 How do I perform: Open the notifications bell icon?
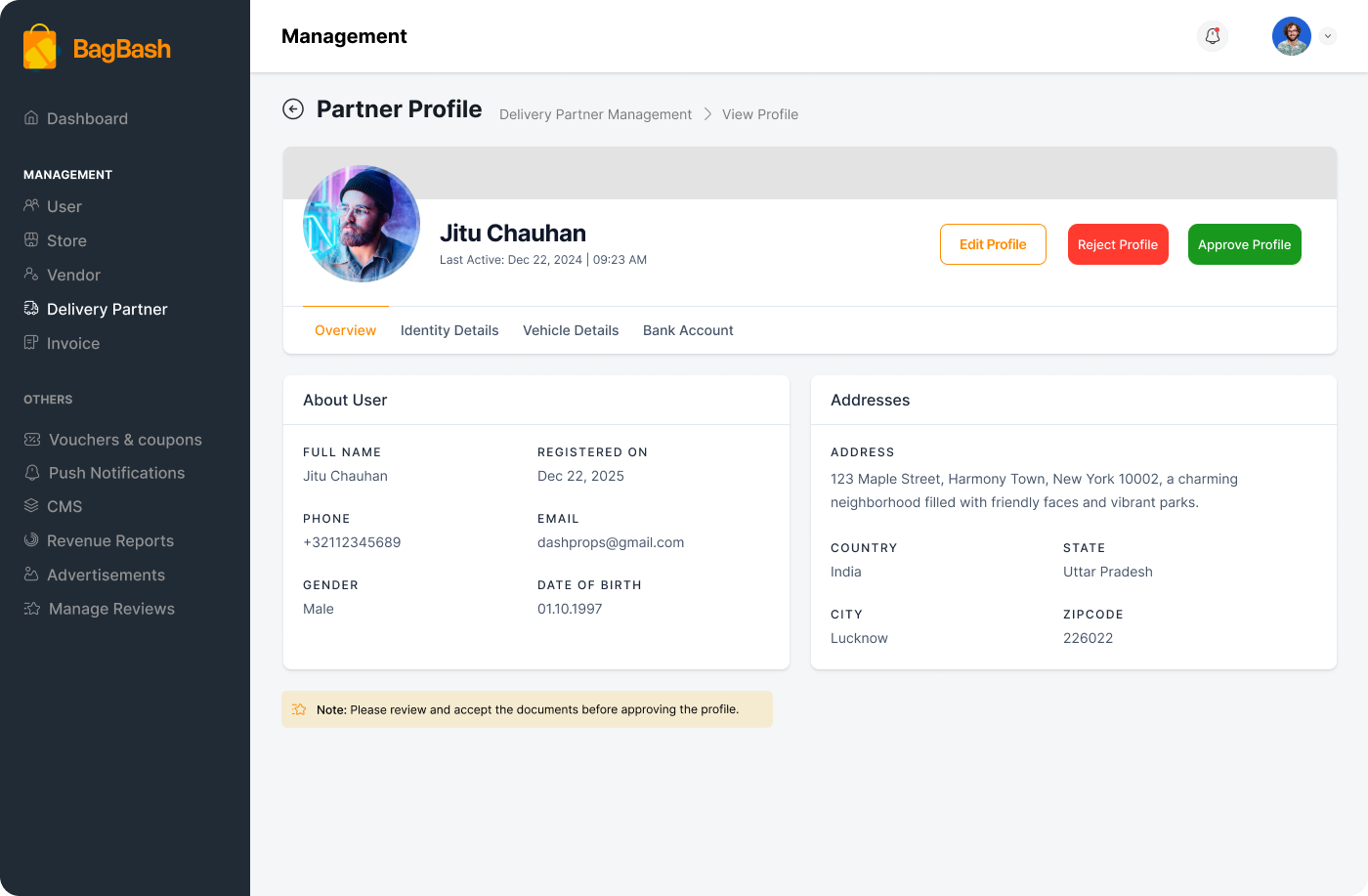[x=1213, y=36]
